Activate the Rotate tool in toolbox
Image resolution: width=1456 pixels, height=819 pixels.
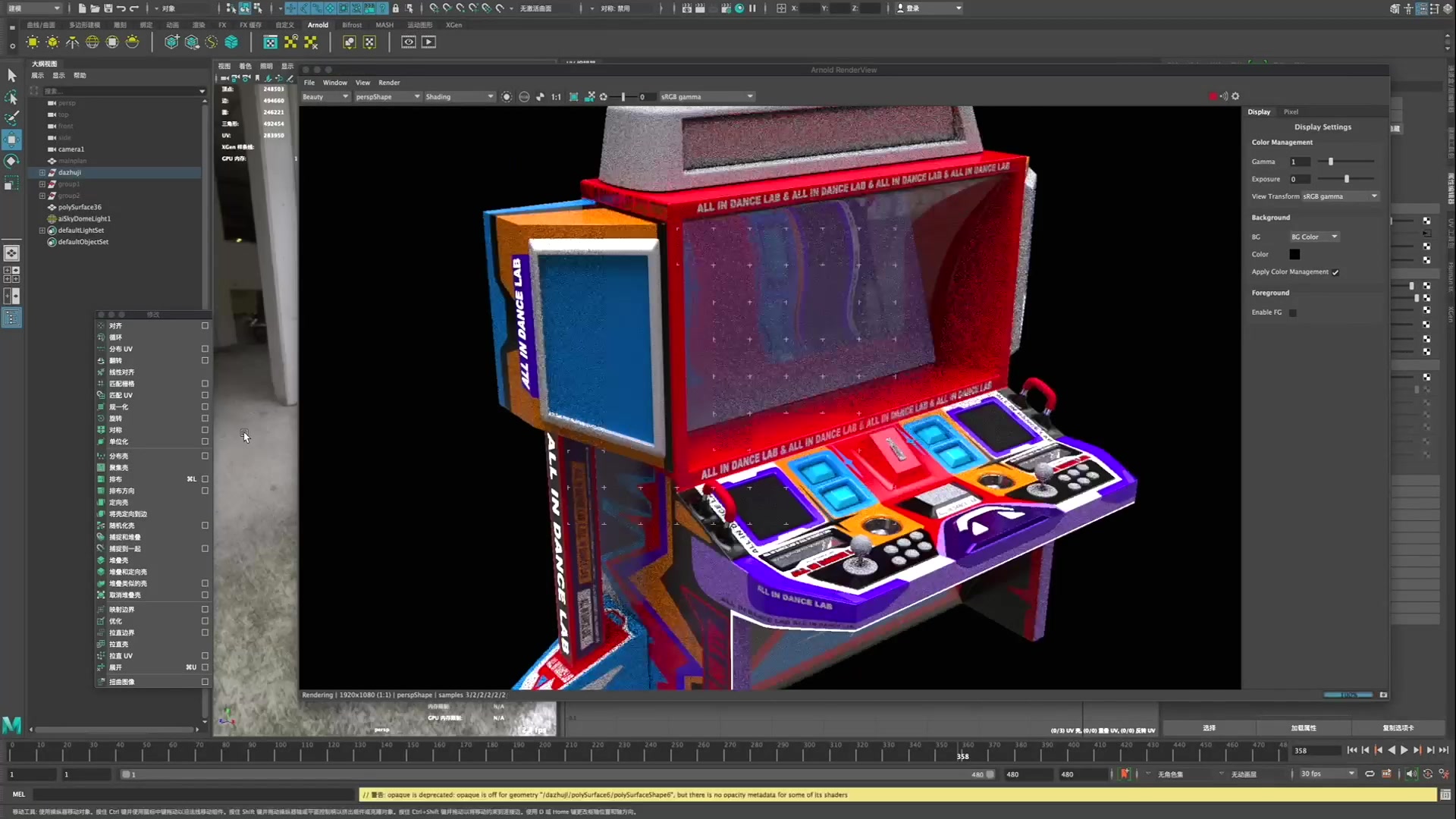pyautogui.click(x=11, y=161)
